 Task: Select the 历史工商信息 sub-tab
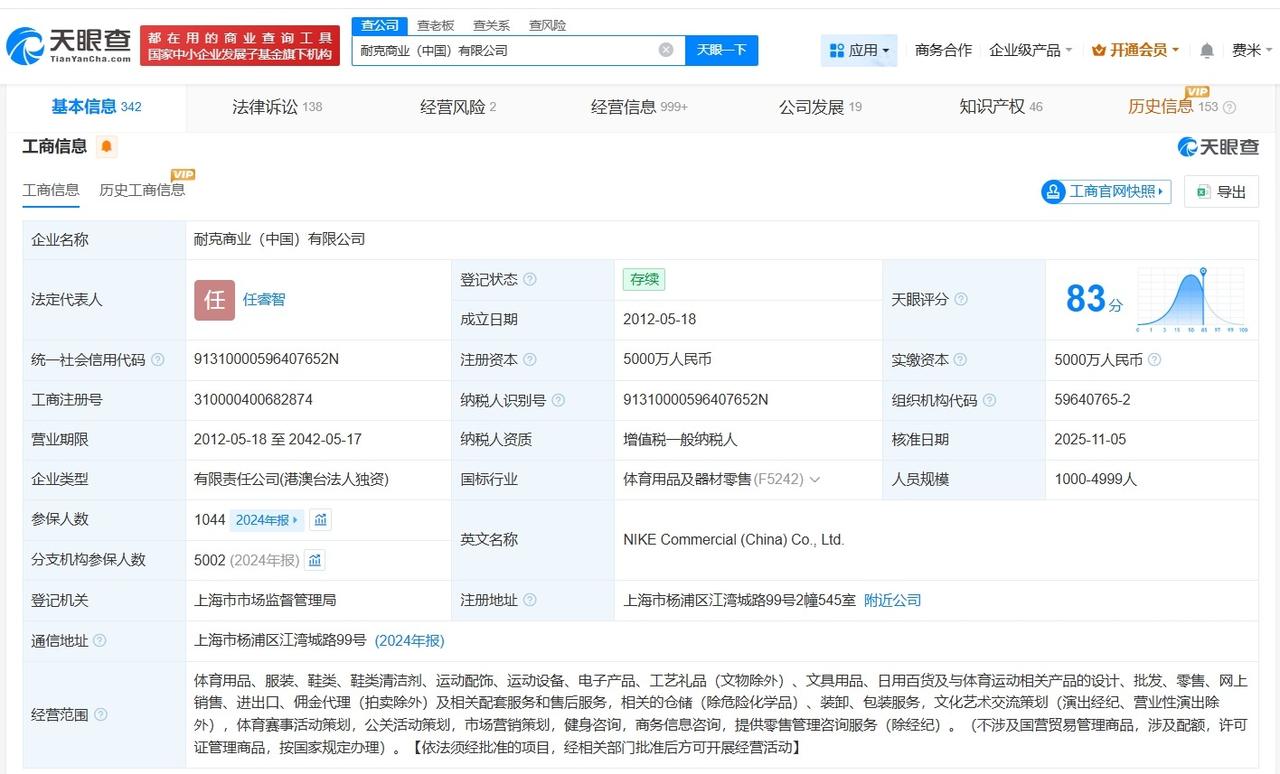pos(142,190)
